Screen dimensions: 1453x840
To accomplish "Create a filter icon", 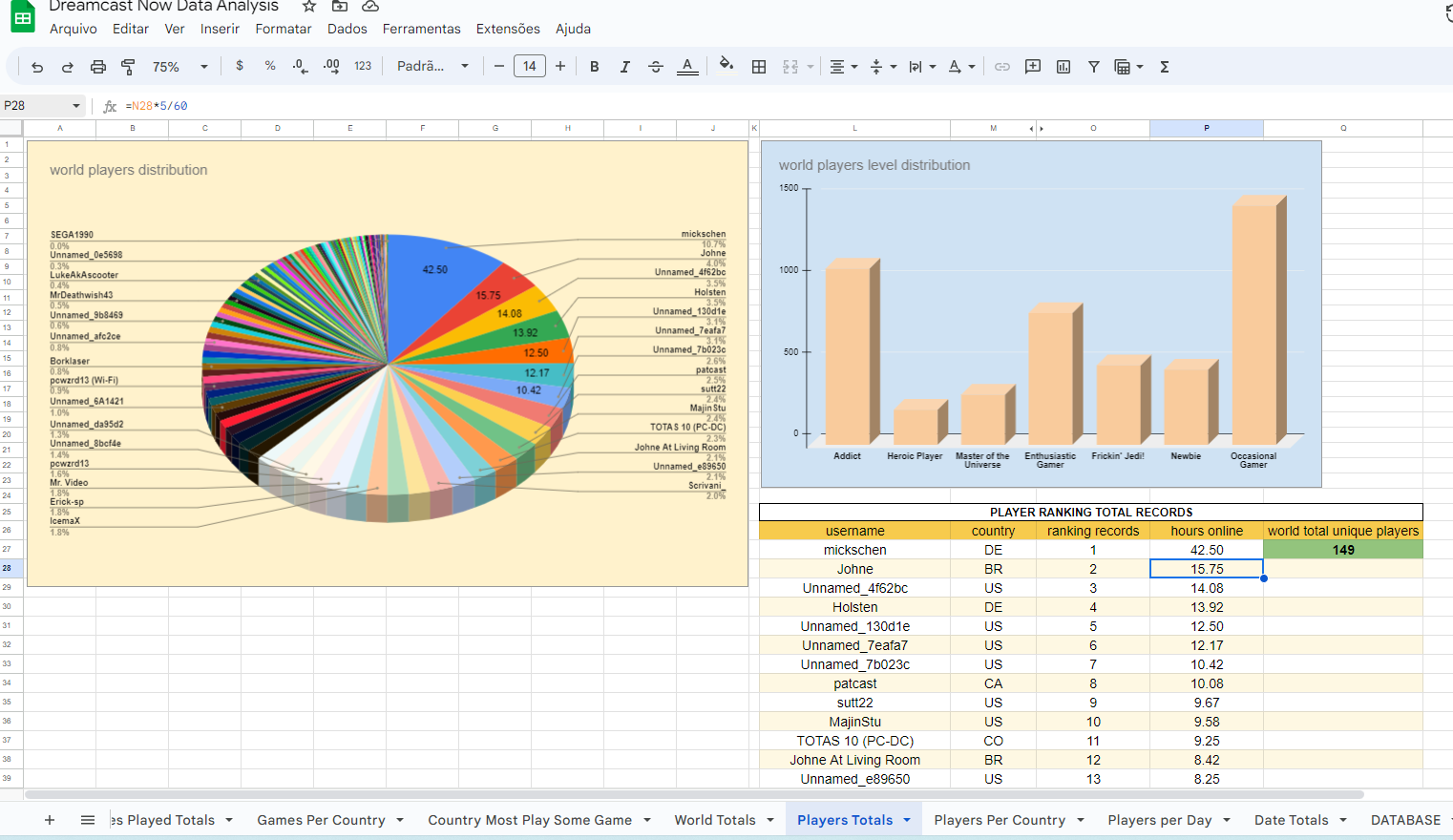I will [1094, 67].
